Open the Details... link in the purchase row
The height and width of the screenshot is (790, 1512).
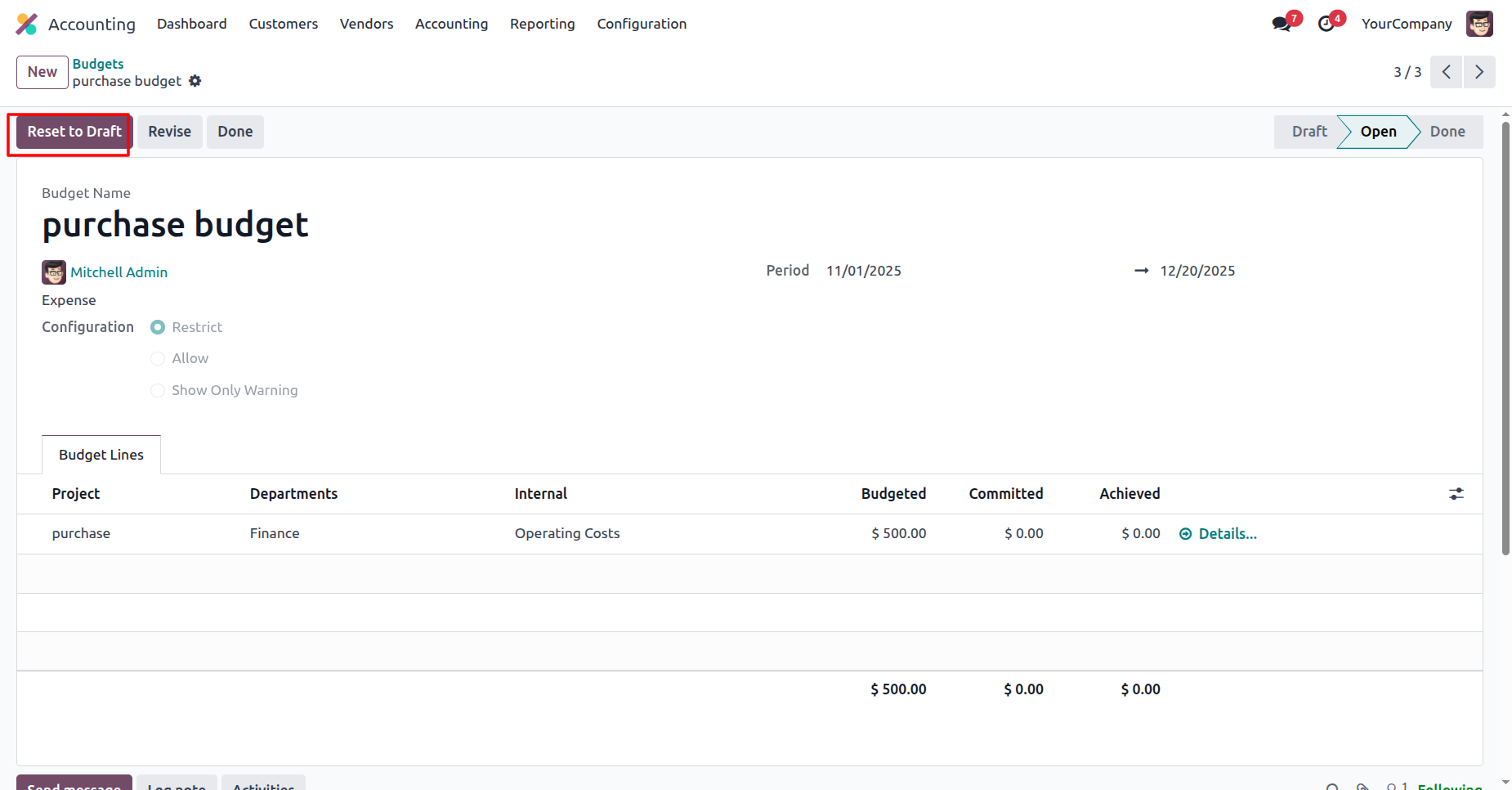tap(1219, 534)
